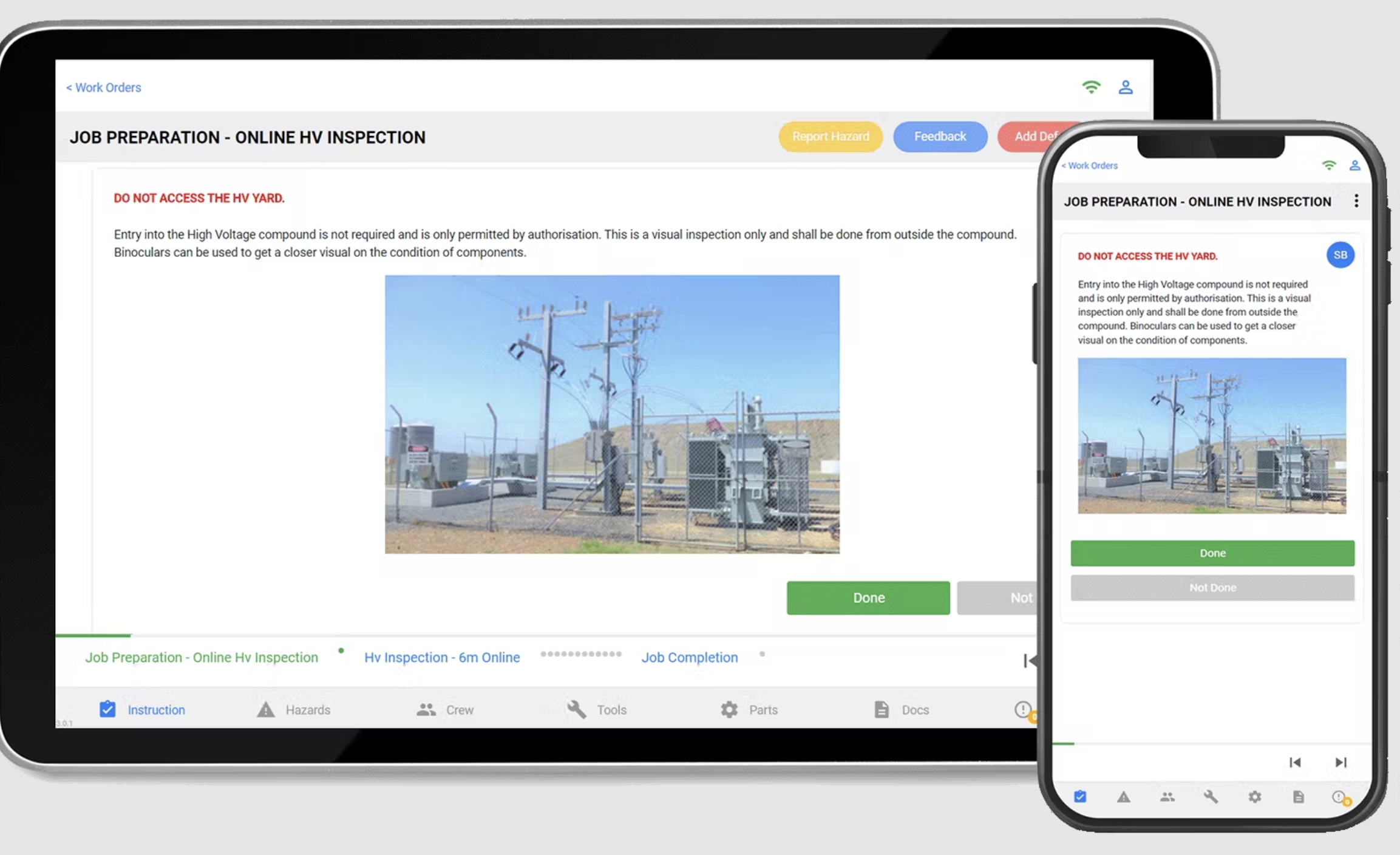This screenshot has height=855, width=1400.
Task: Tap Not Done on the phone
Action: [x=1212, y=587]
